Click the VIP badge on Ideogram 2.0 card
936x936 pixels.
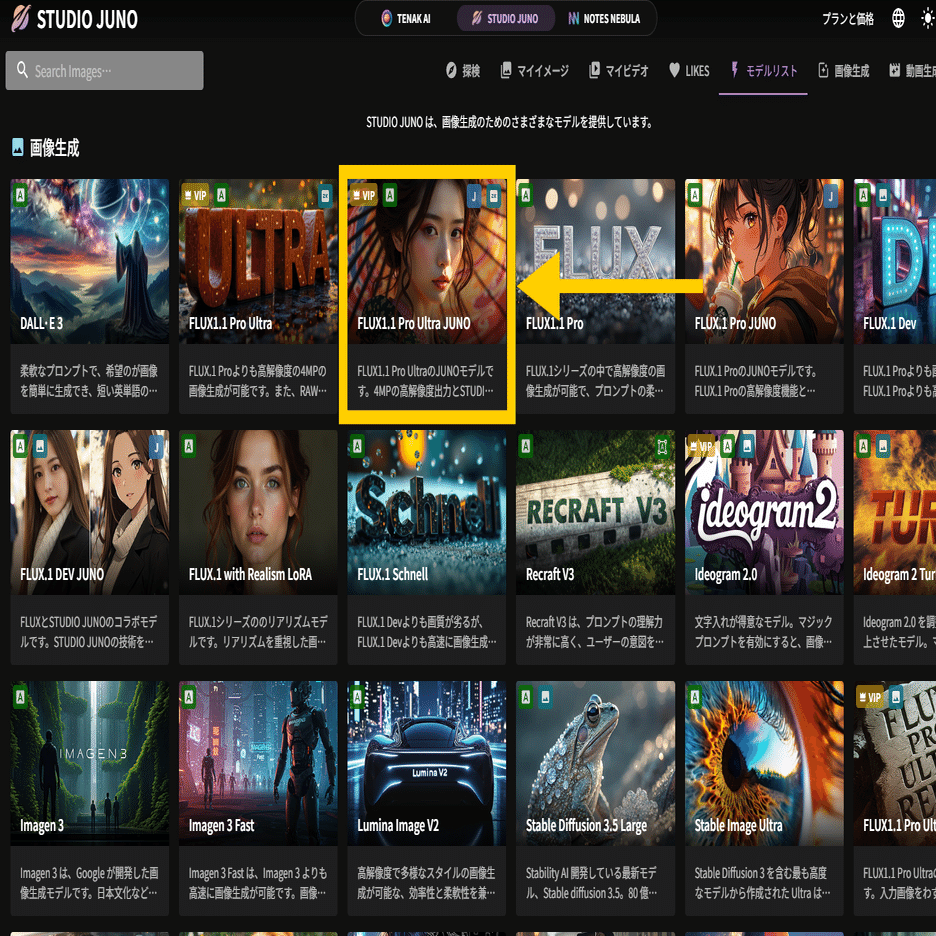pyautogui.click(x=701, y=446)
